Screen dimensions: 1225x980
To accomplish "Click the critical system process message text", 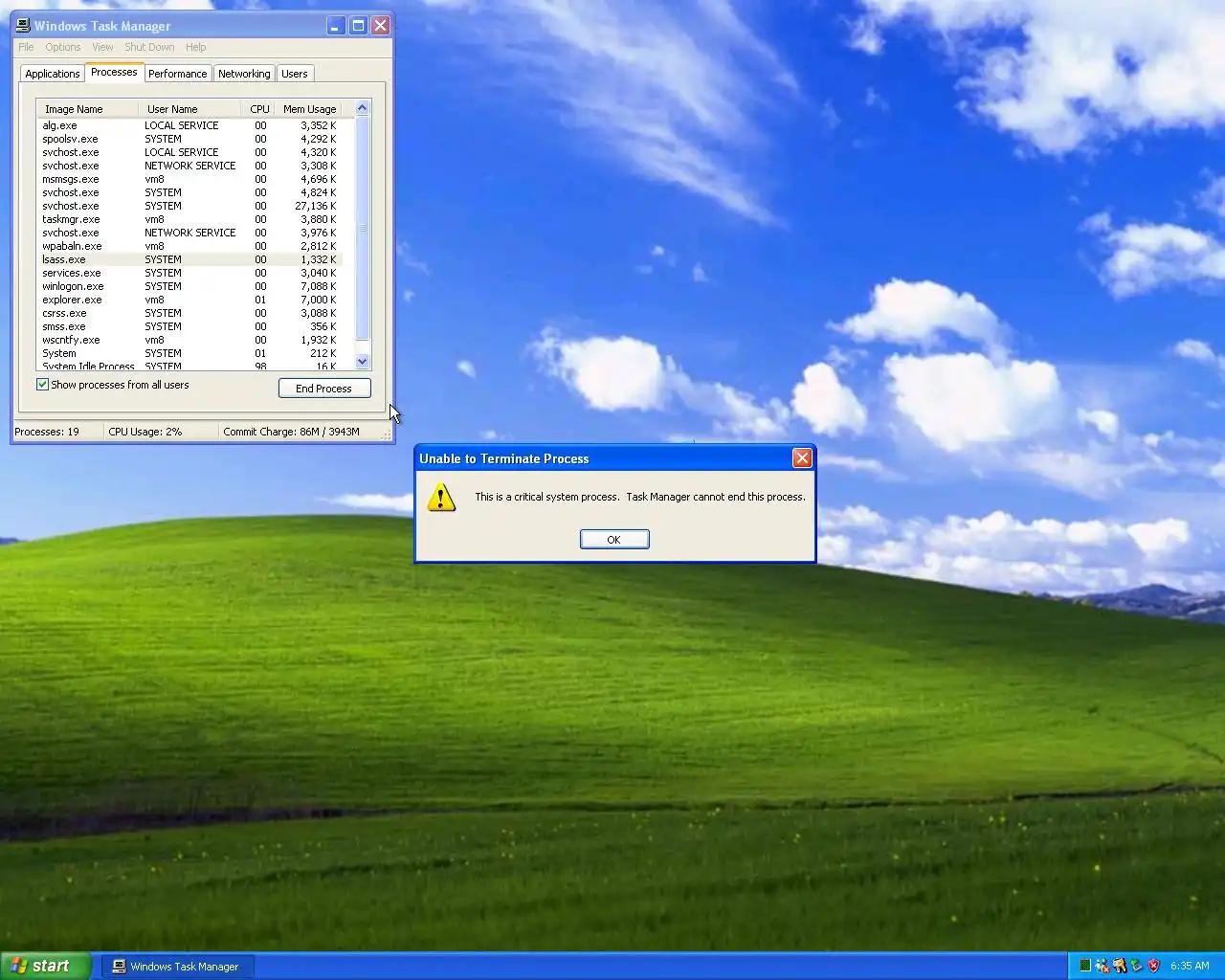I will tap(640, 497).
